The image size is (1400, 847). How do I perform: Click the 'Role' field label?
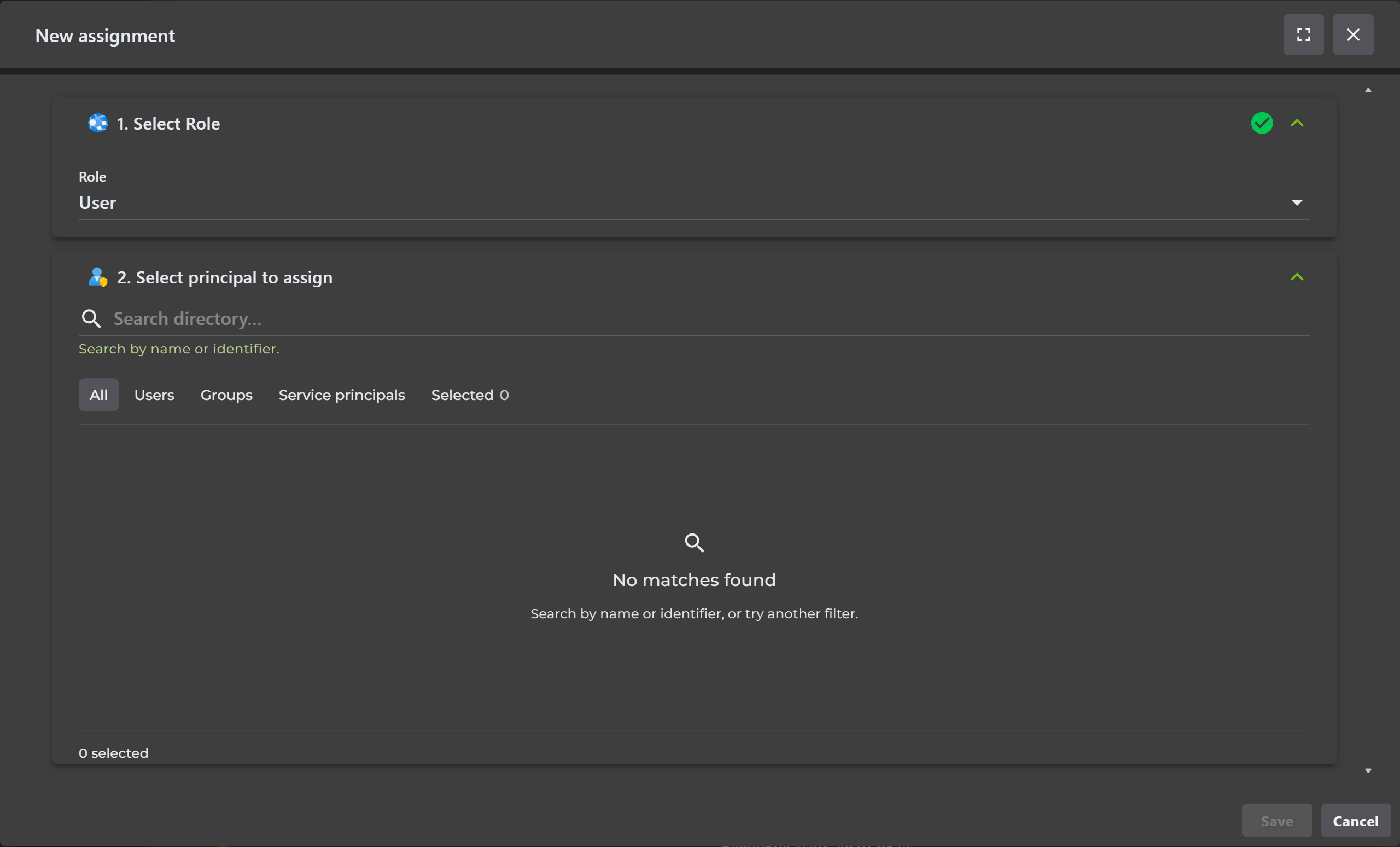pyautogui.click(x=92, y=177)
